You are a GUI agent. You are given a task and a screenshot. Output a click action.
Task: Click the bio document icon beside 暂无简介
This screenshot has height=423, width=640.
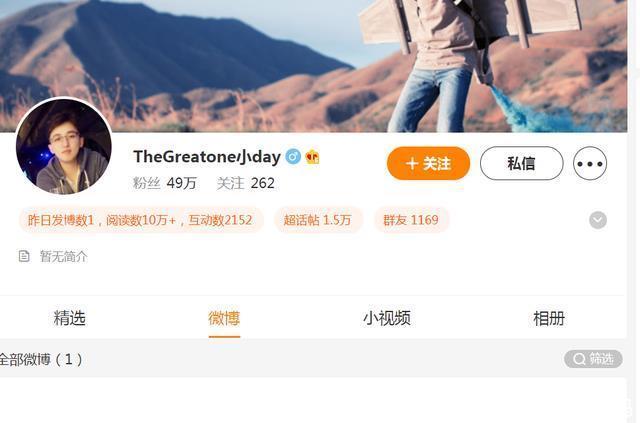[24, 256]
